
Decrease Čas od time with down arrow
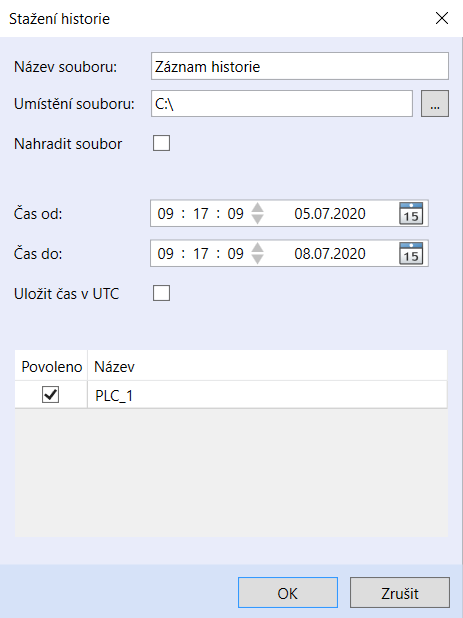(x=257, y=219)
